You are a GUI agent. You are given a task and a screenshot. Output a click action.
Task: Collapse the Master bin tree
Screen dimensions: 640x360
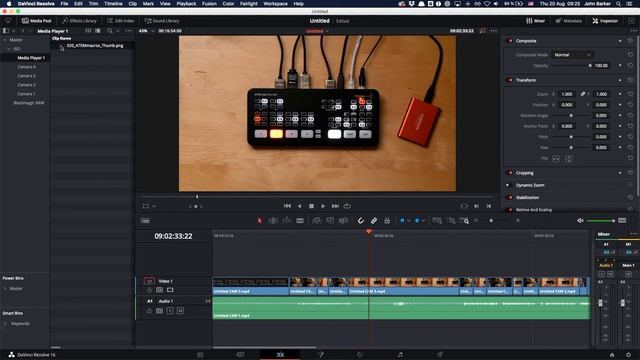5,40
